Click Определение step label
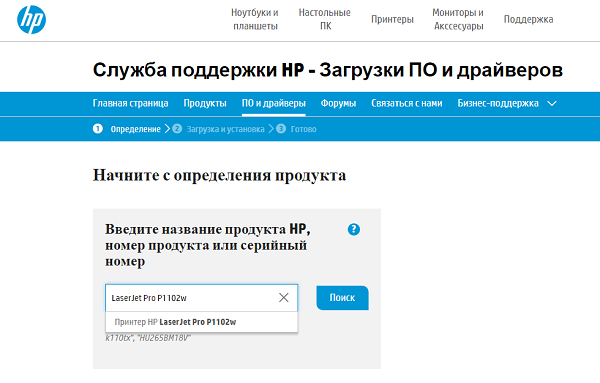Screen dimensions: 600x383 (135, 129)
